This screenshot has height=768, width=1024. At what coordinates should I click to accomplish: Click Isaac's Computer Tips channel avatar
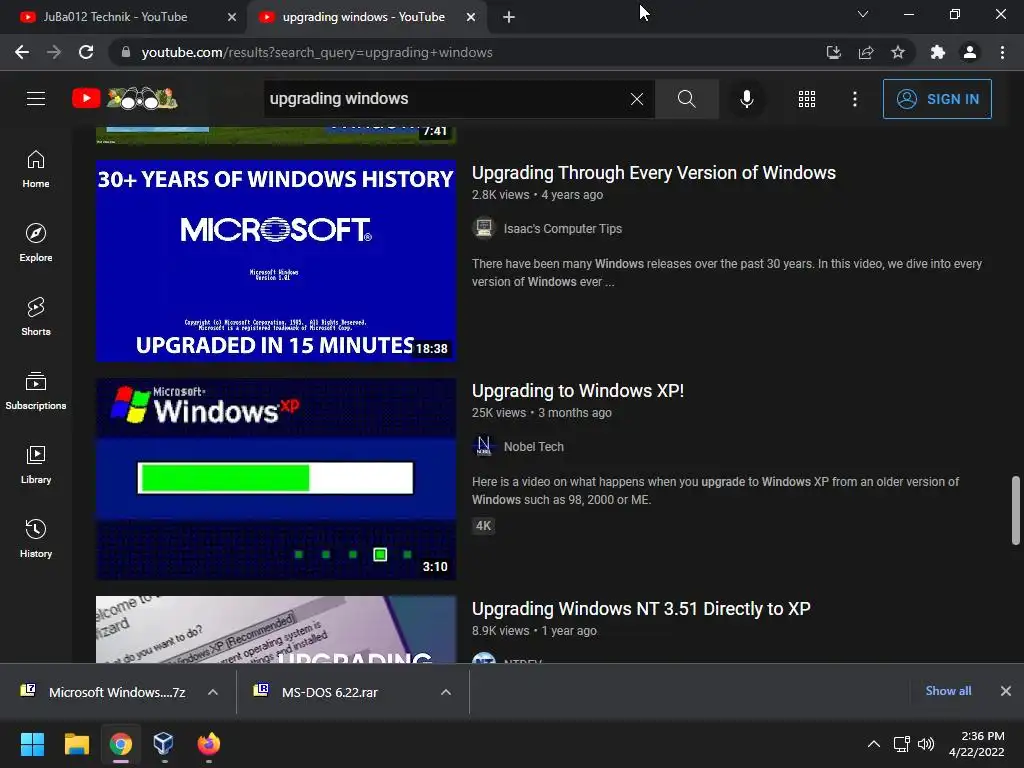click(x=484, y=229)
